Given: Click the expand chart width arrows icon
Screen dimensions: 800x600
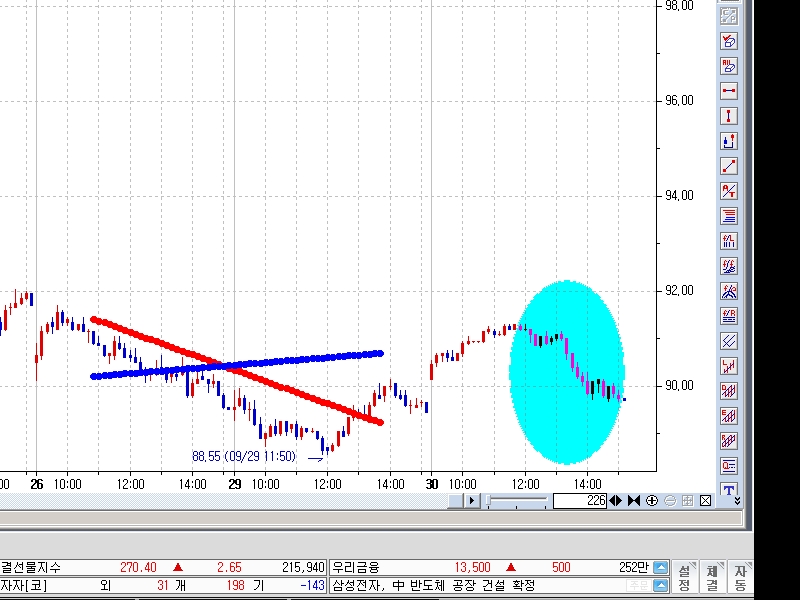Looking at the screenshot, I should coord(615,500).
